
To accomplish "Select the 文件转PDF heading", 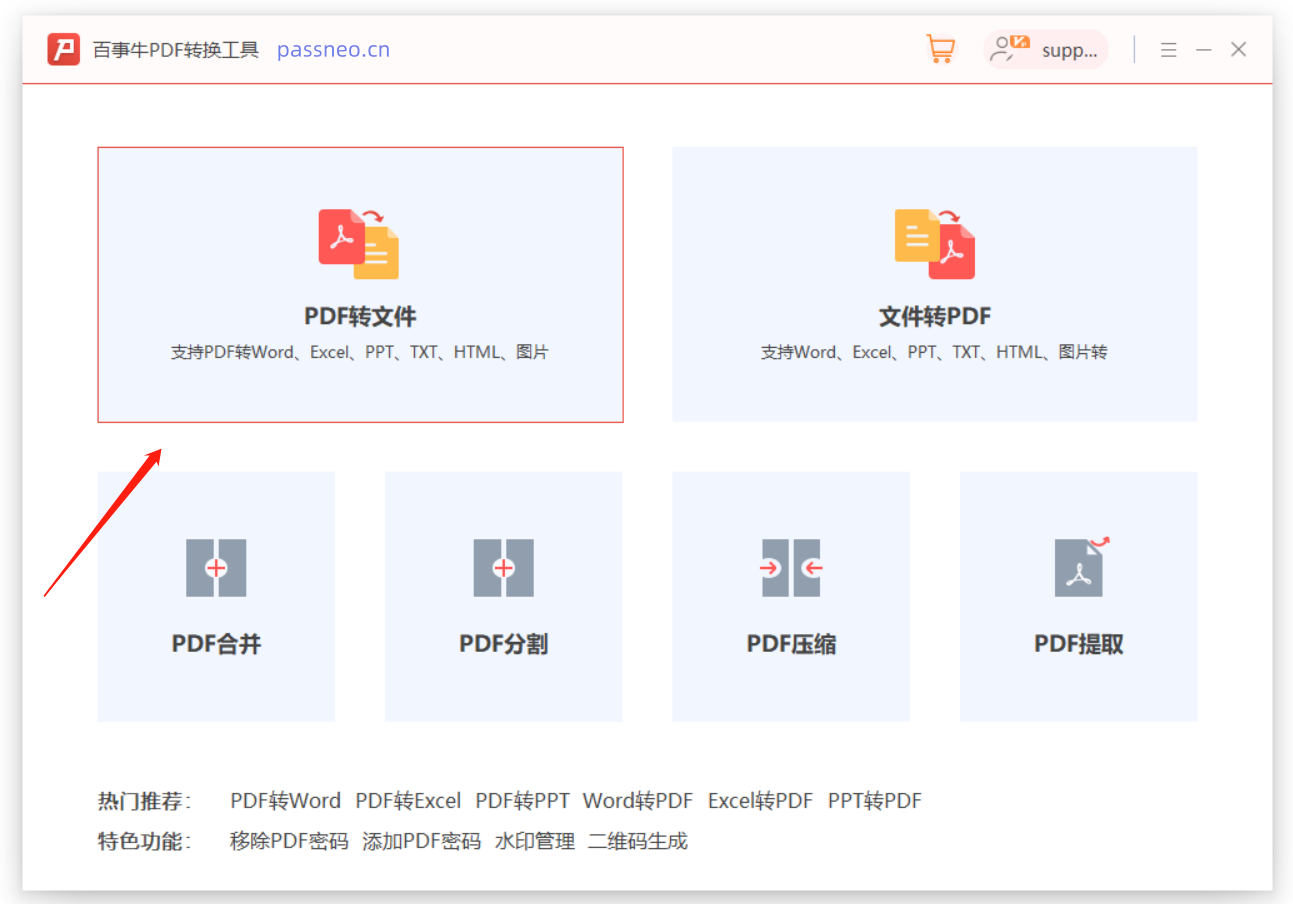I will (x=935, y=317).
